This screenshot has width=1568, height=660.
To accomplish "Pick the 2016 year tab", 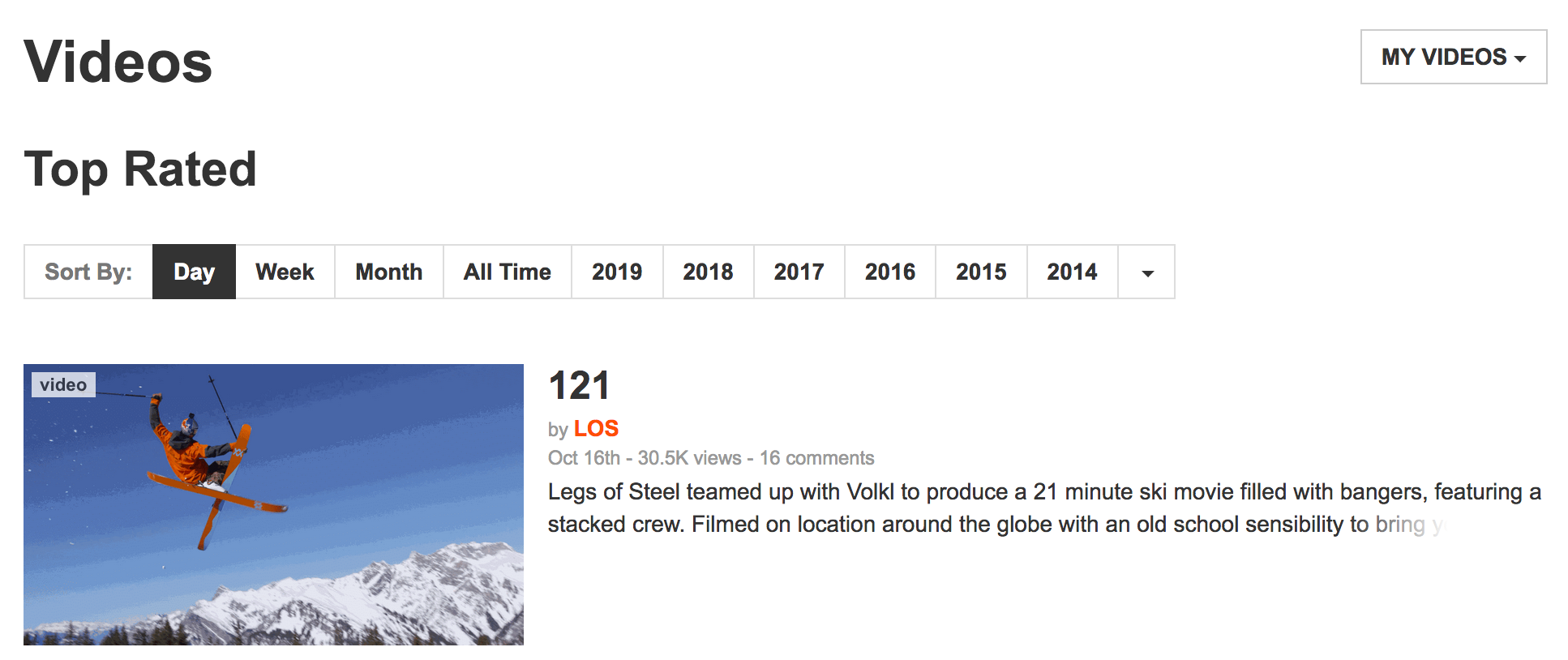I will click(889, 272).
